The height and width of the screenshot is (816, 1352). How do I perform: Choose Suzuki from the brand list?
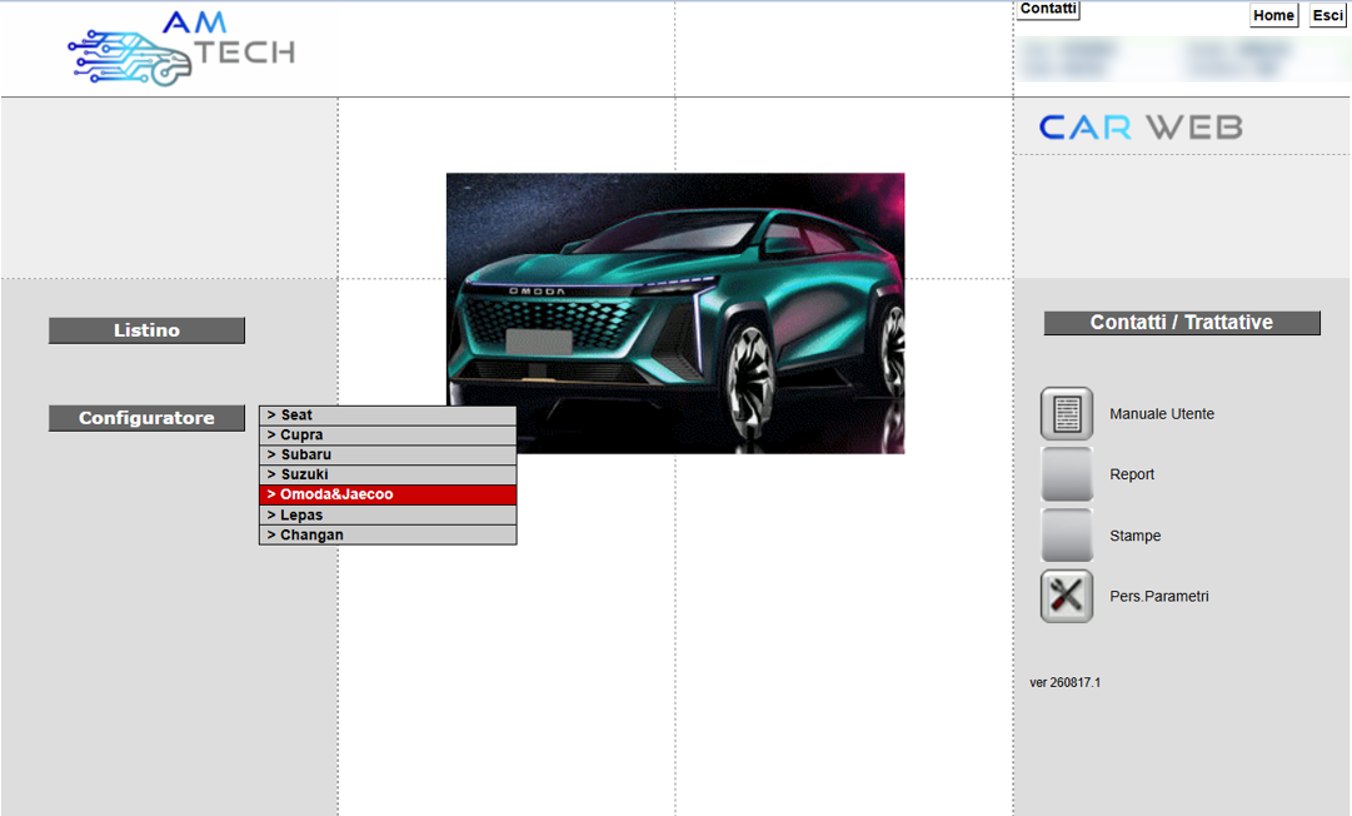[388, 475]
